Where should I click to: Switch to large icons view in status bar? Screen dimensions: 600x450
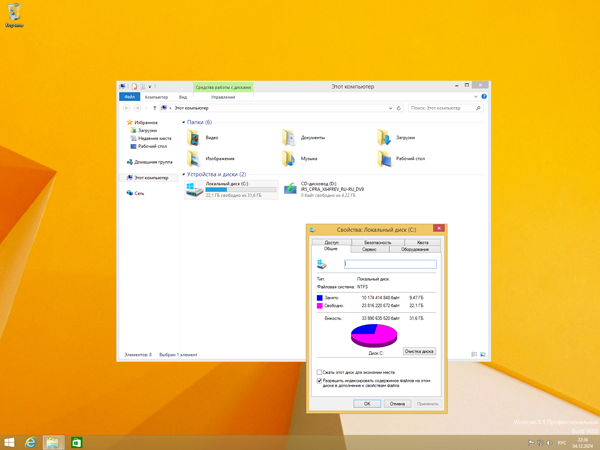(483, 354)
